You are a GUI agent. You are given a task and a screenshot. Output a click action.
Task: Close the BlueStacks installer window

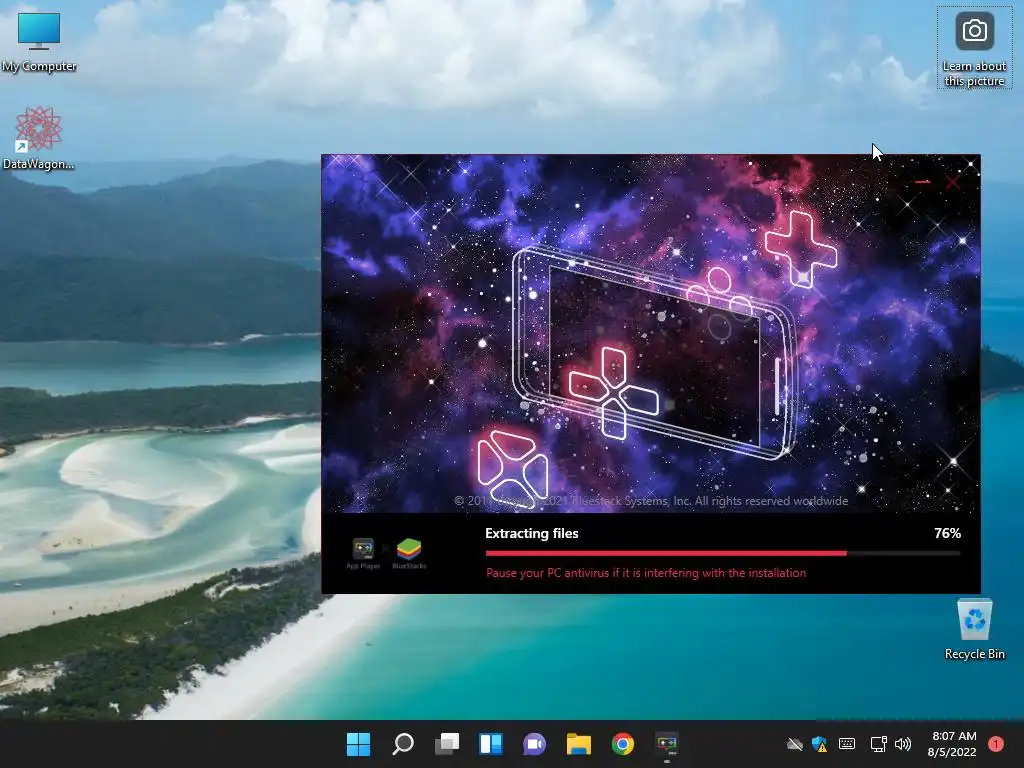tap(953, 182)
